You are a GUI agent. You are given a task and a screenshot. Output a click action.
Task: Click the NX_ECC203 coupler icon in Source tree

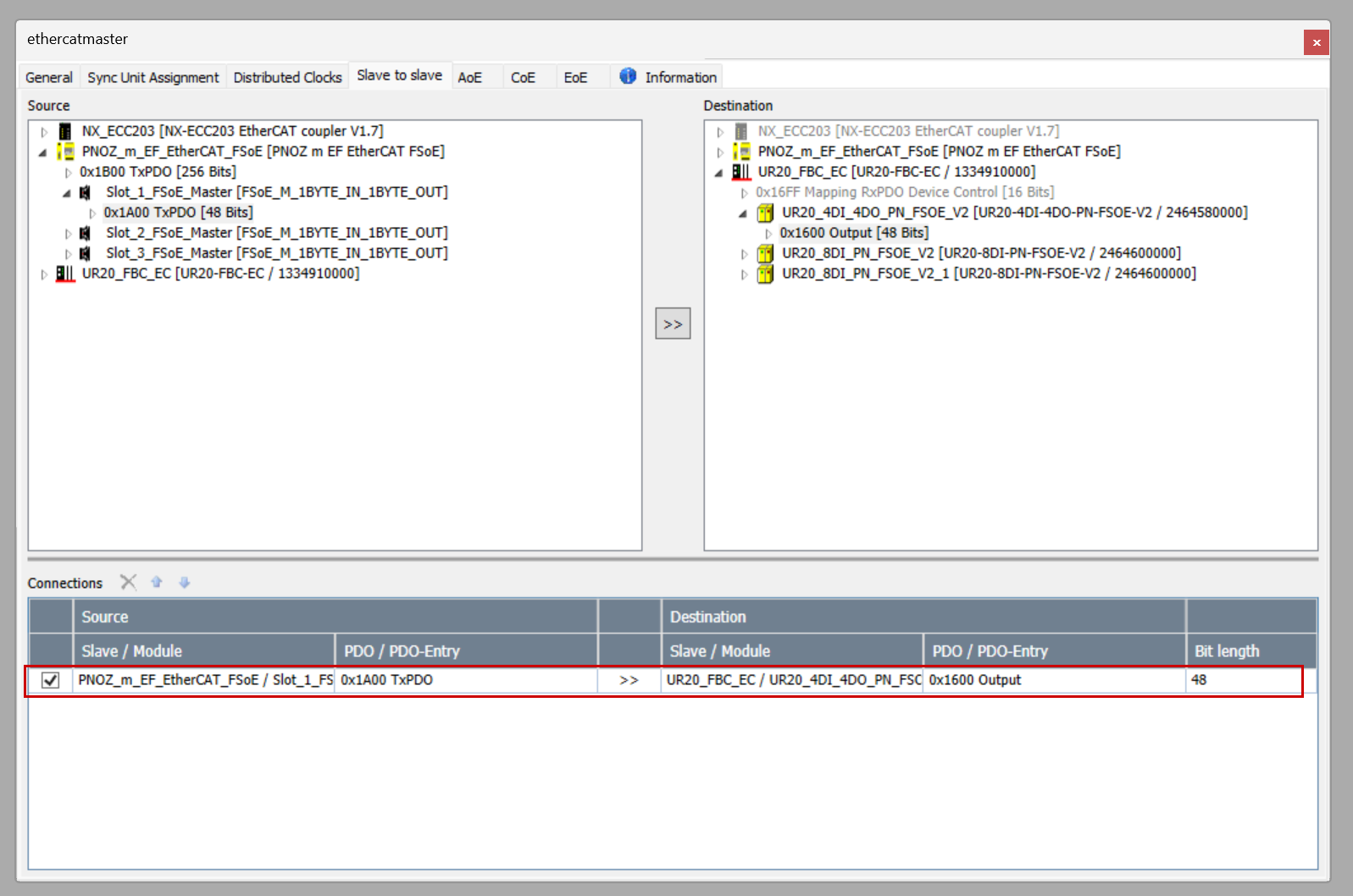[65, 131]
